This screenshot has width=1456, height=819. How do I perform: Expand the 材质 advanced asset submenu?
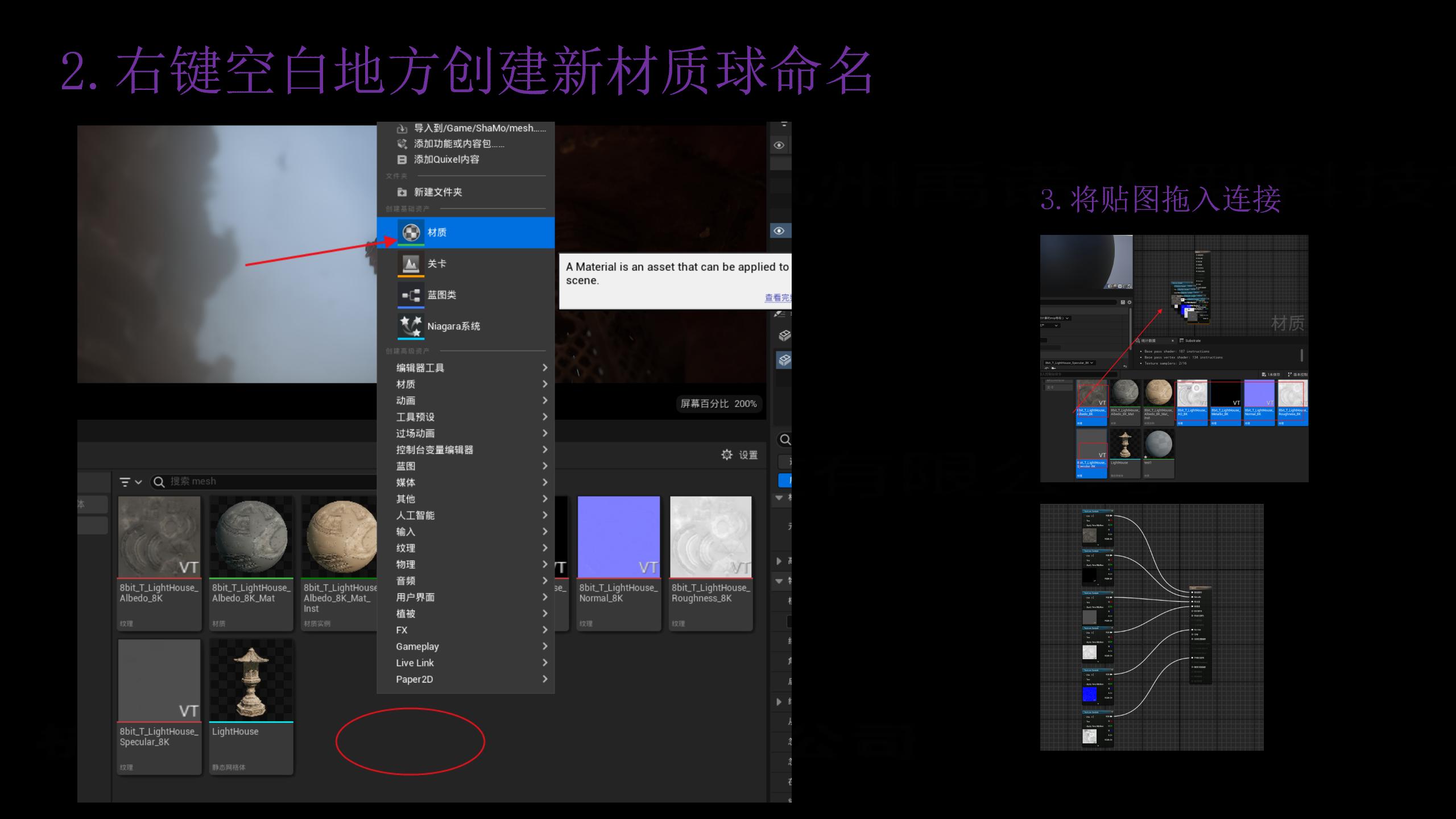[465, 384]
